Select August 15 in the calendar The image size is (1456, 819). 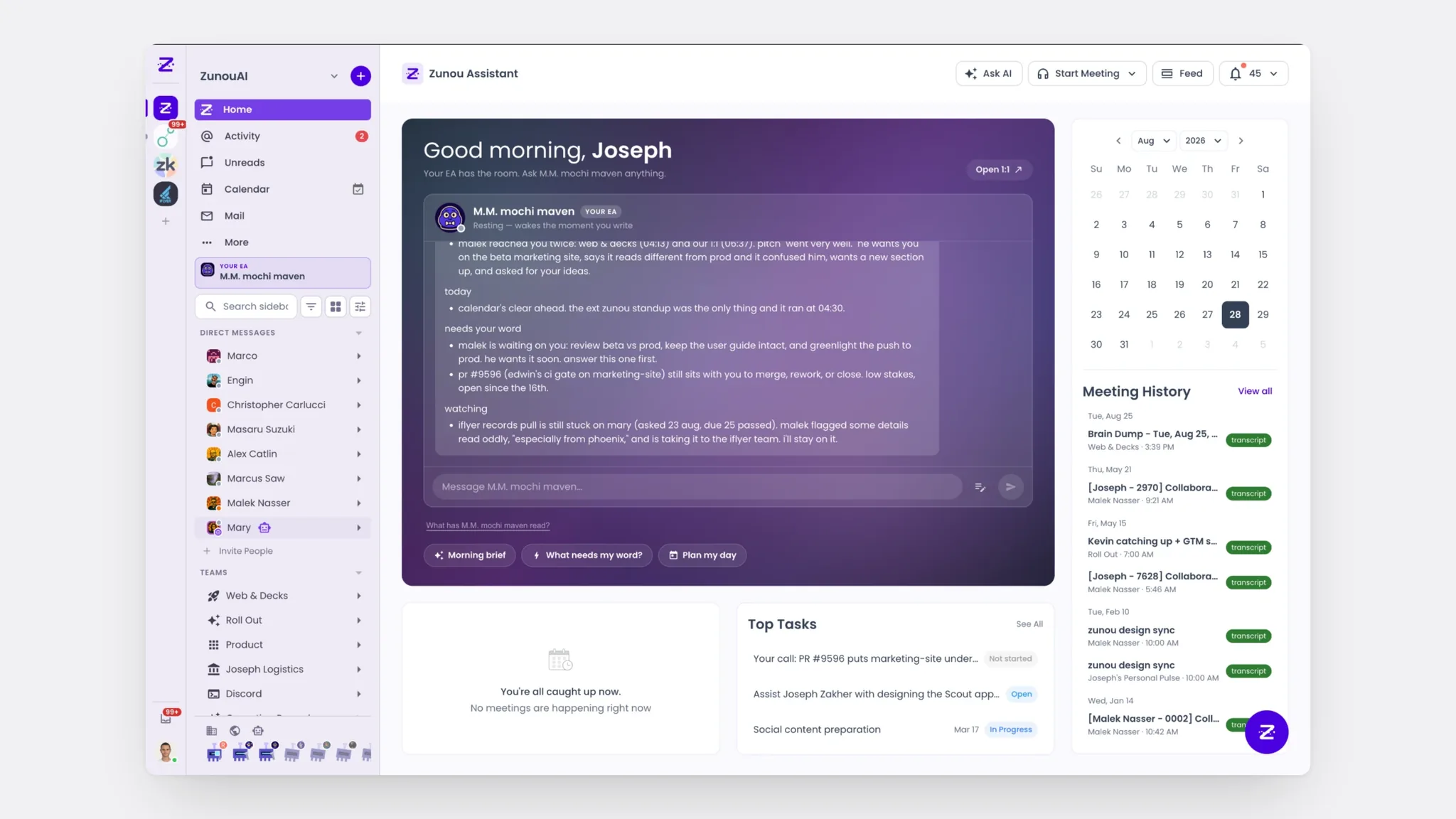(1263, 255)
